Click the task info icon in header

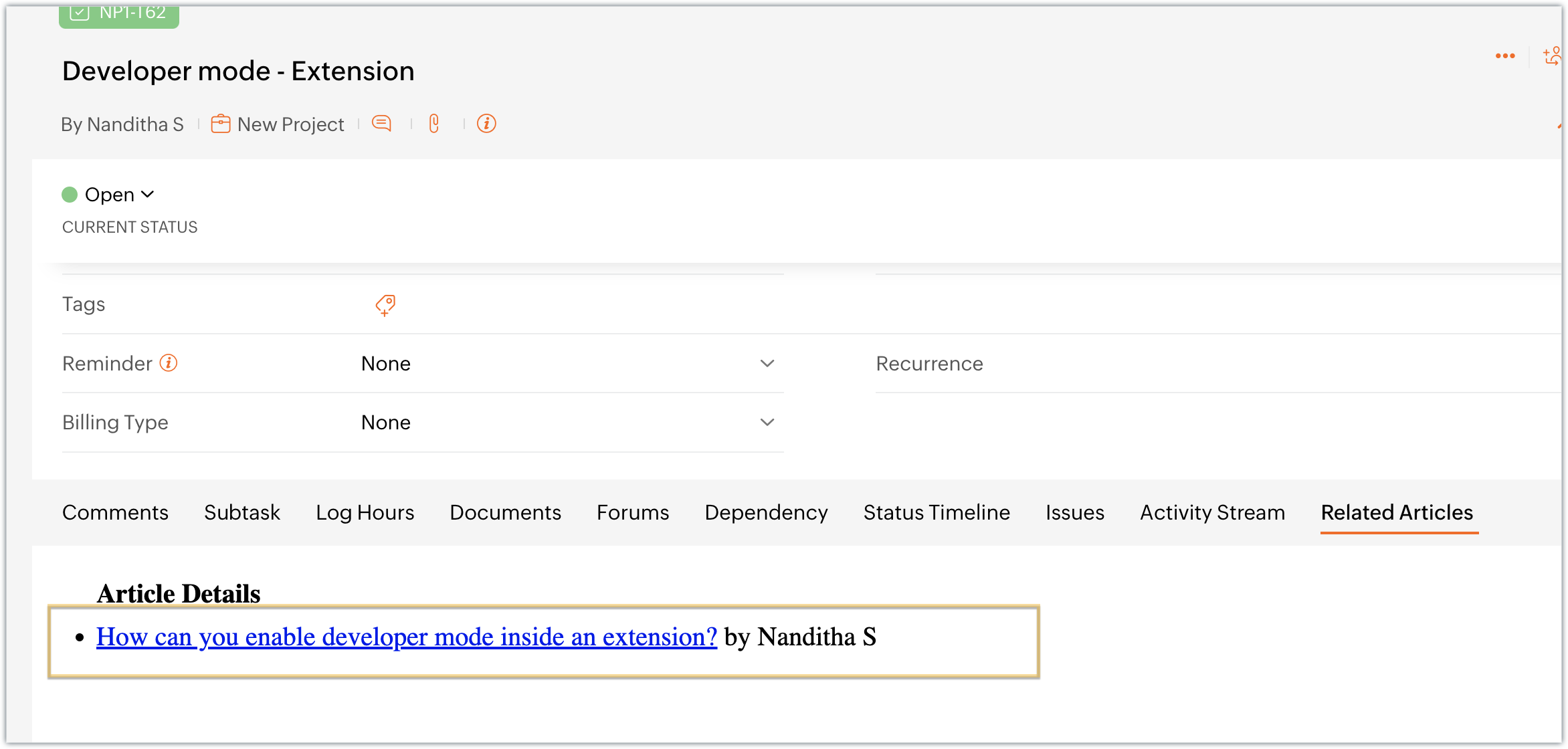pyautogui.click(x=486, y=124)
